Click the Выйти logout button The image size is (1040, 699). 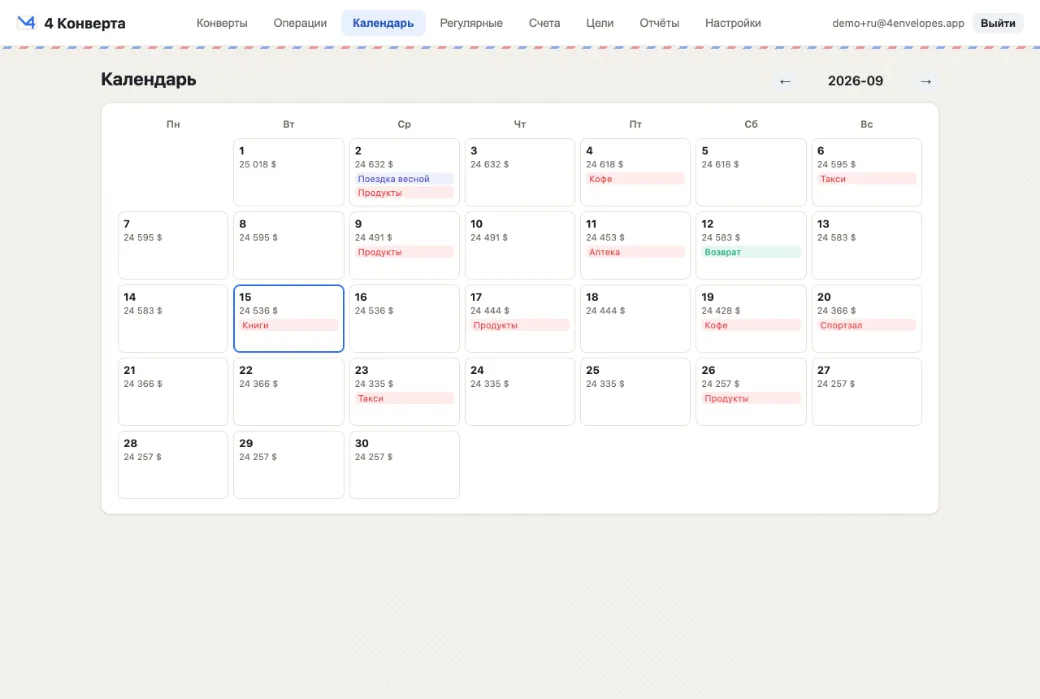(998, 23)
